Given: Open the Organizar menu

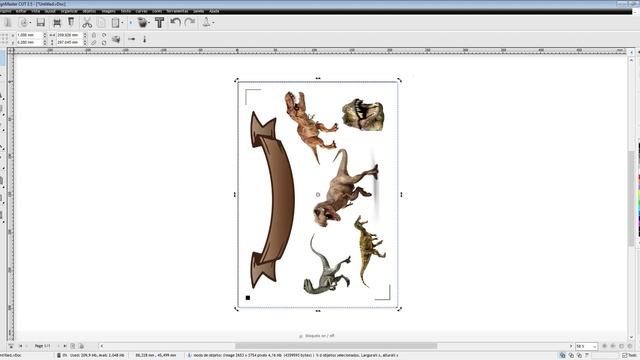Looking at the screenshot, I should click(69, 11).
